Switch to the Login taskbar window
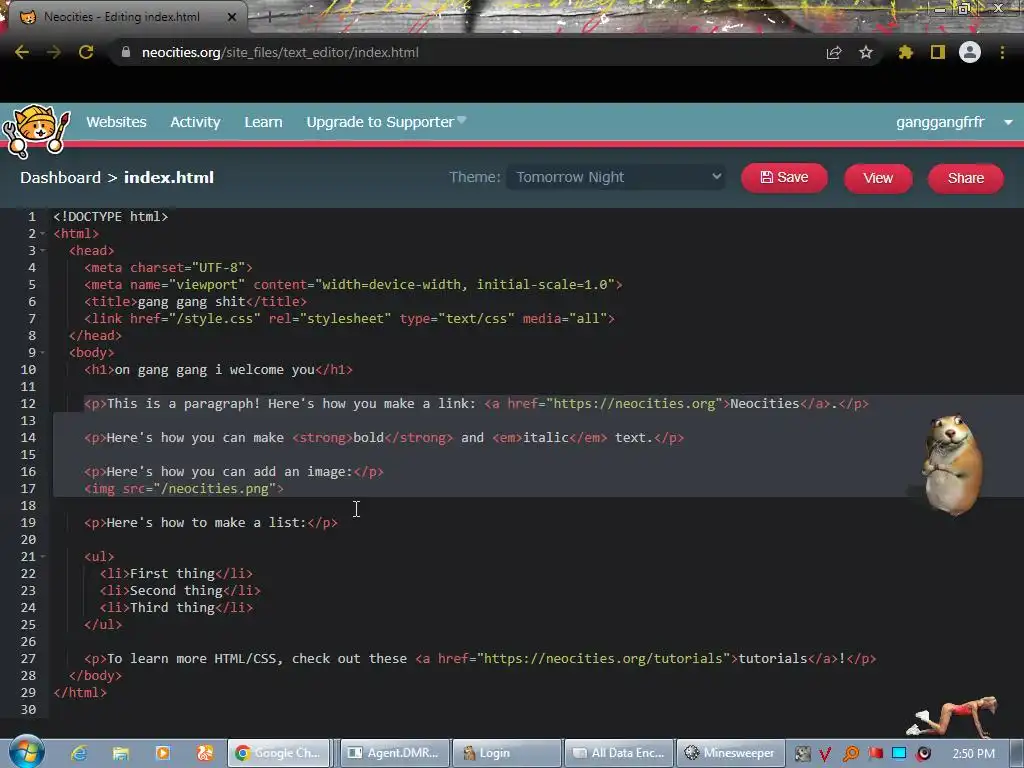 pos(507,753)
